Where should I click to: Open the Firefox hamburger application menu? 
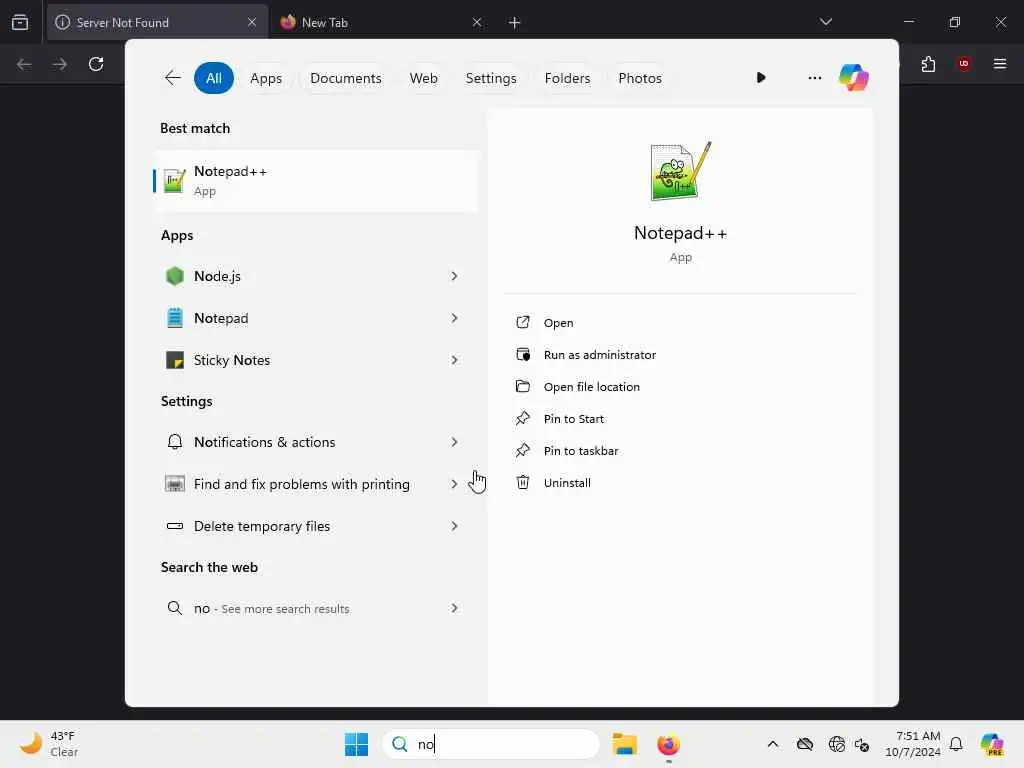999,63
